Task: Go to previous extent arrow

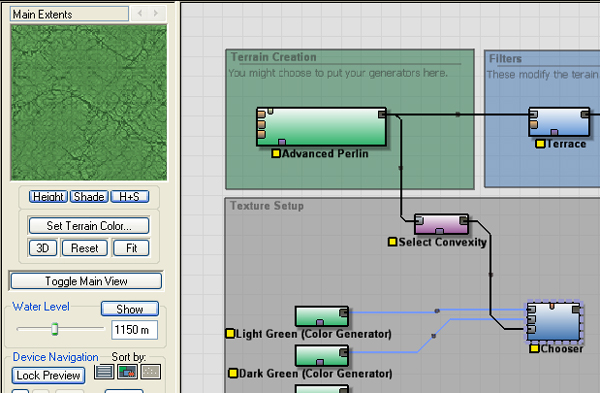Action: 140,13
